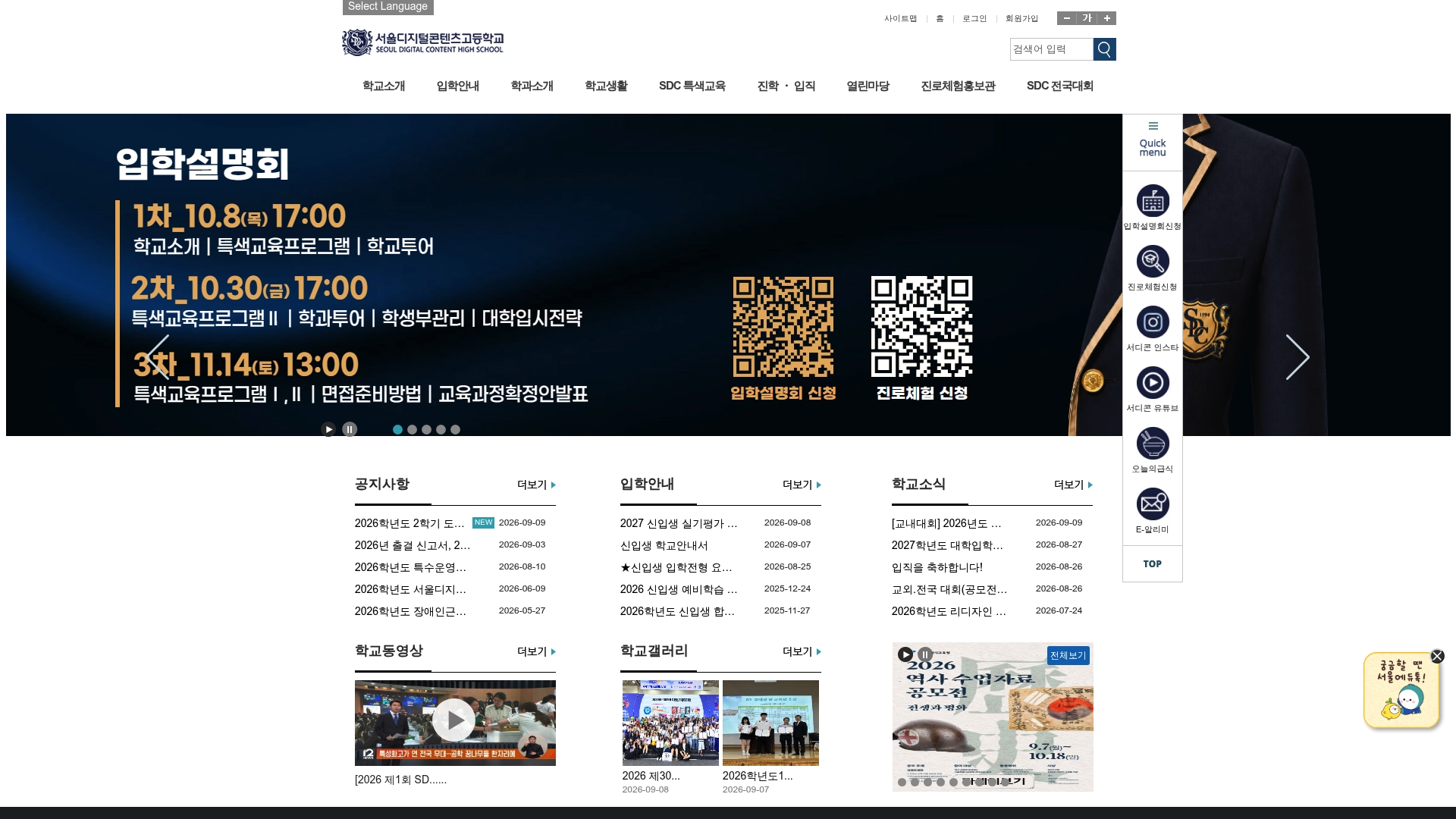Select third banner slide dot

(x=426, y=429)
